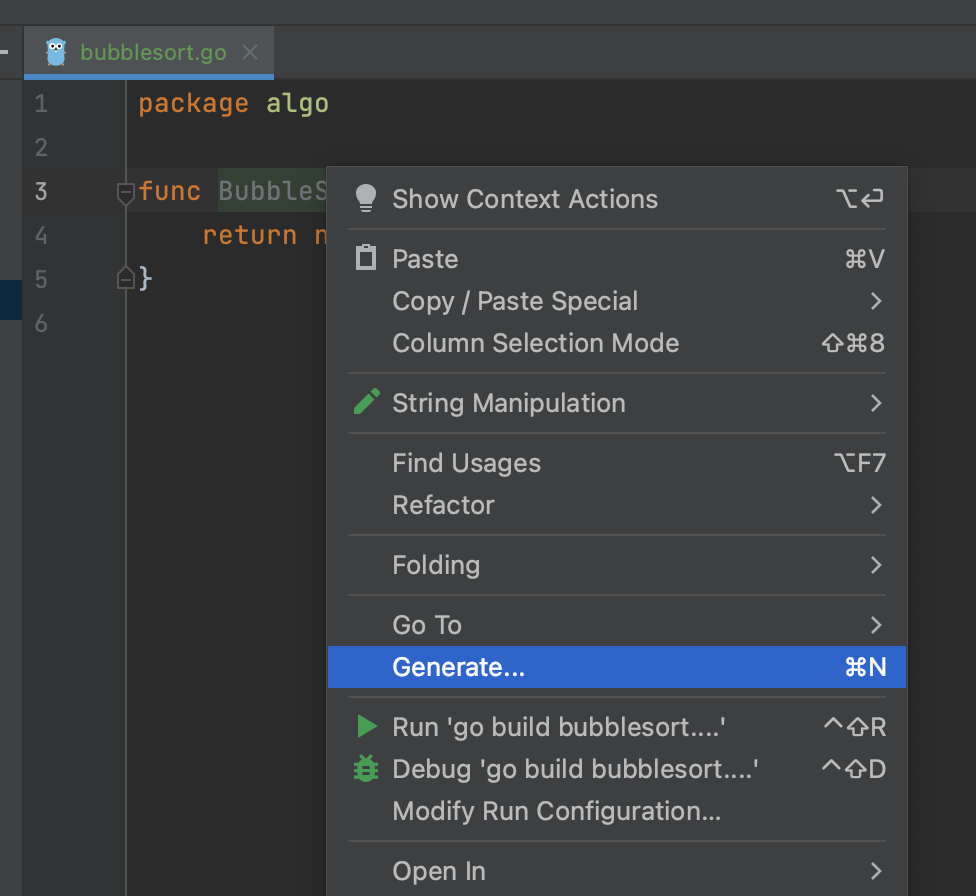Choose Find Usages in the context menu
The height and width of the screenshot is (896, 976).
tap(466, 463)
